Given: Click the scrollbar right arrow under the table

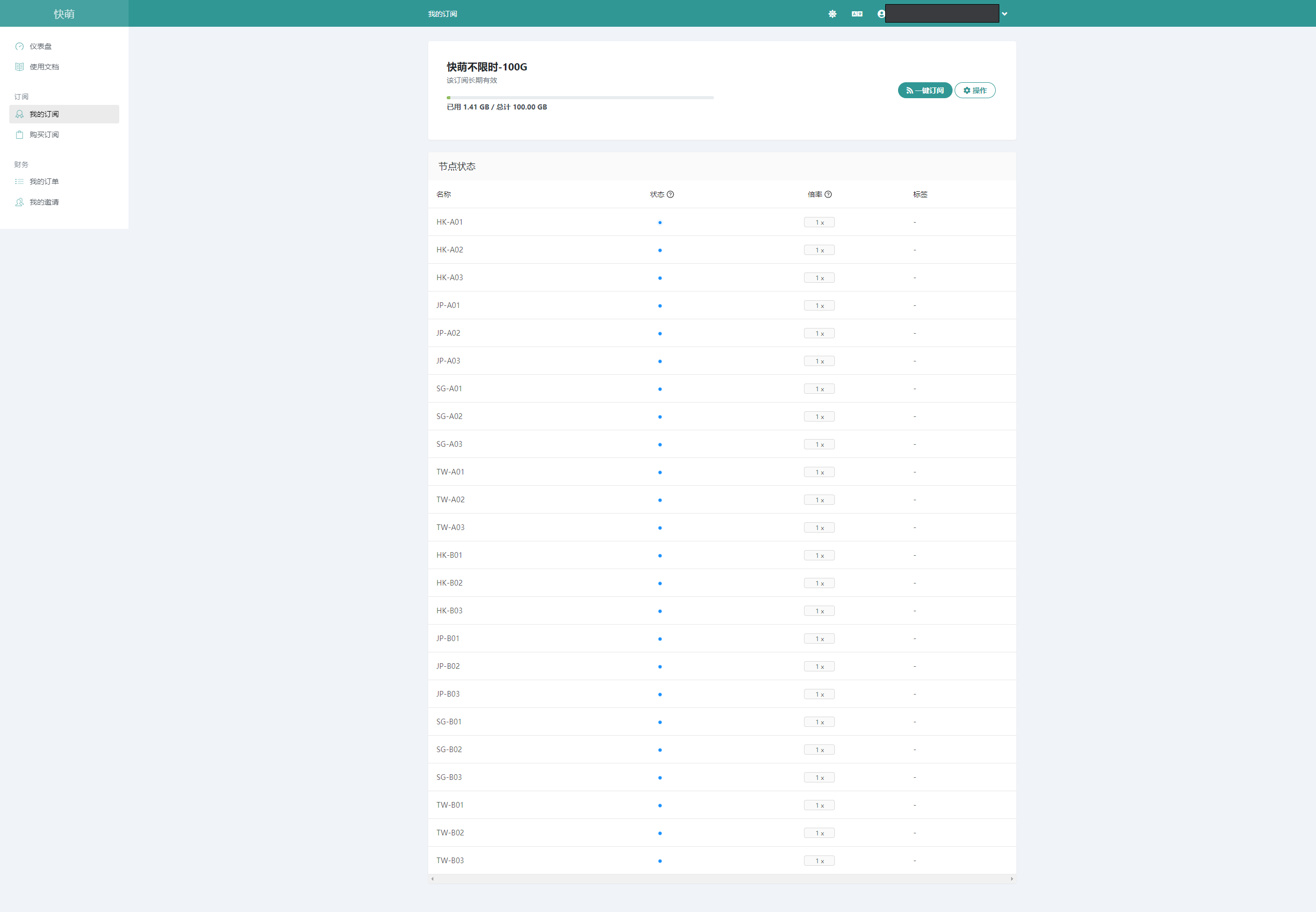Looking at the screenshot, I should pos(1012,879).
